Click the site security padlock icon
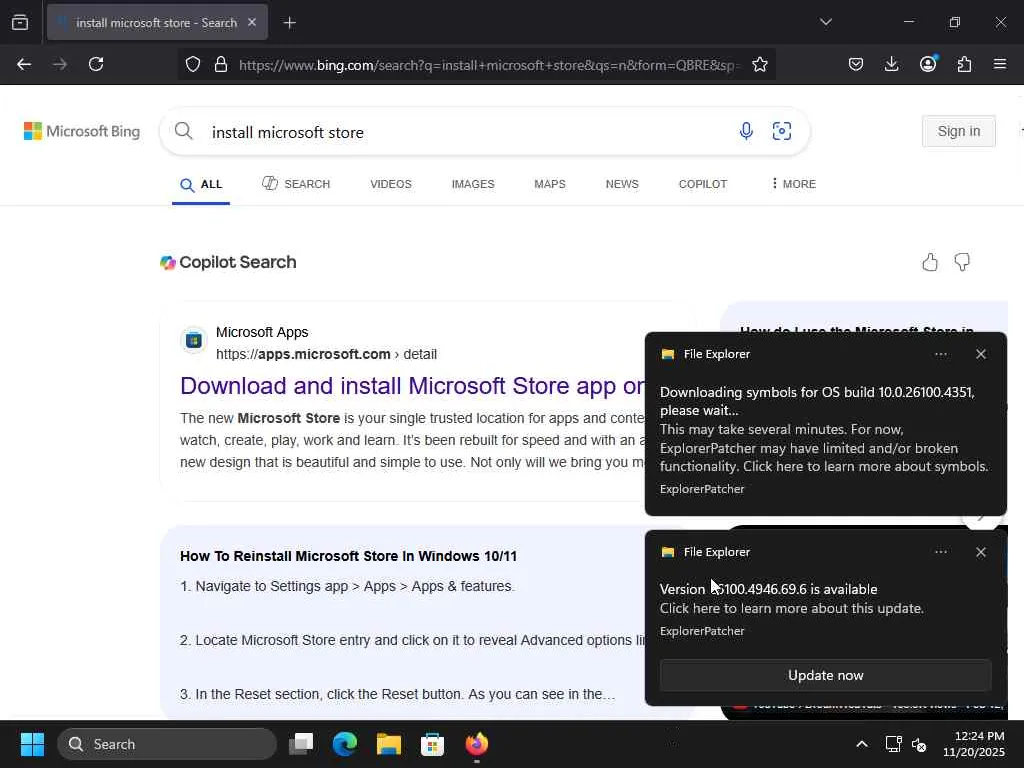The width and height of the screenshot is (1024, 768). coord(221,64)
